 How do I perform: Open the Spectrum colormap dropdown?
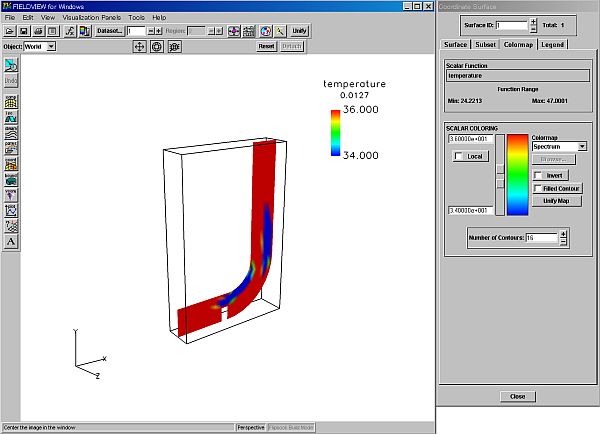click(582, 146)
